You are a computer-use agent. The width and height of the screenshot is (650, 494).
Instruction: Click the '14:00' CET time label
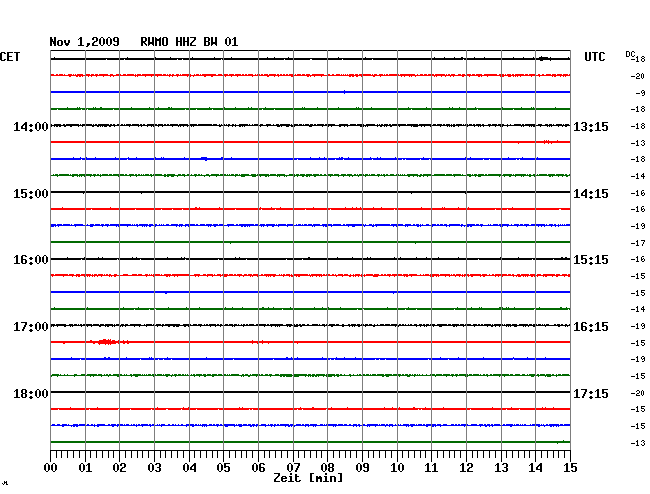31,127
